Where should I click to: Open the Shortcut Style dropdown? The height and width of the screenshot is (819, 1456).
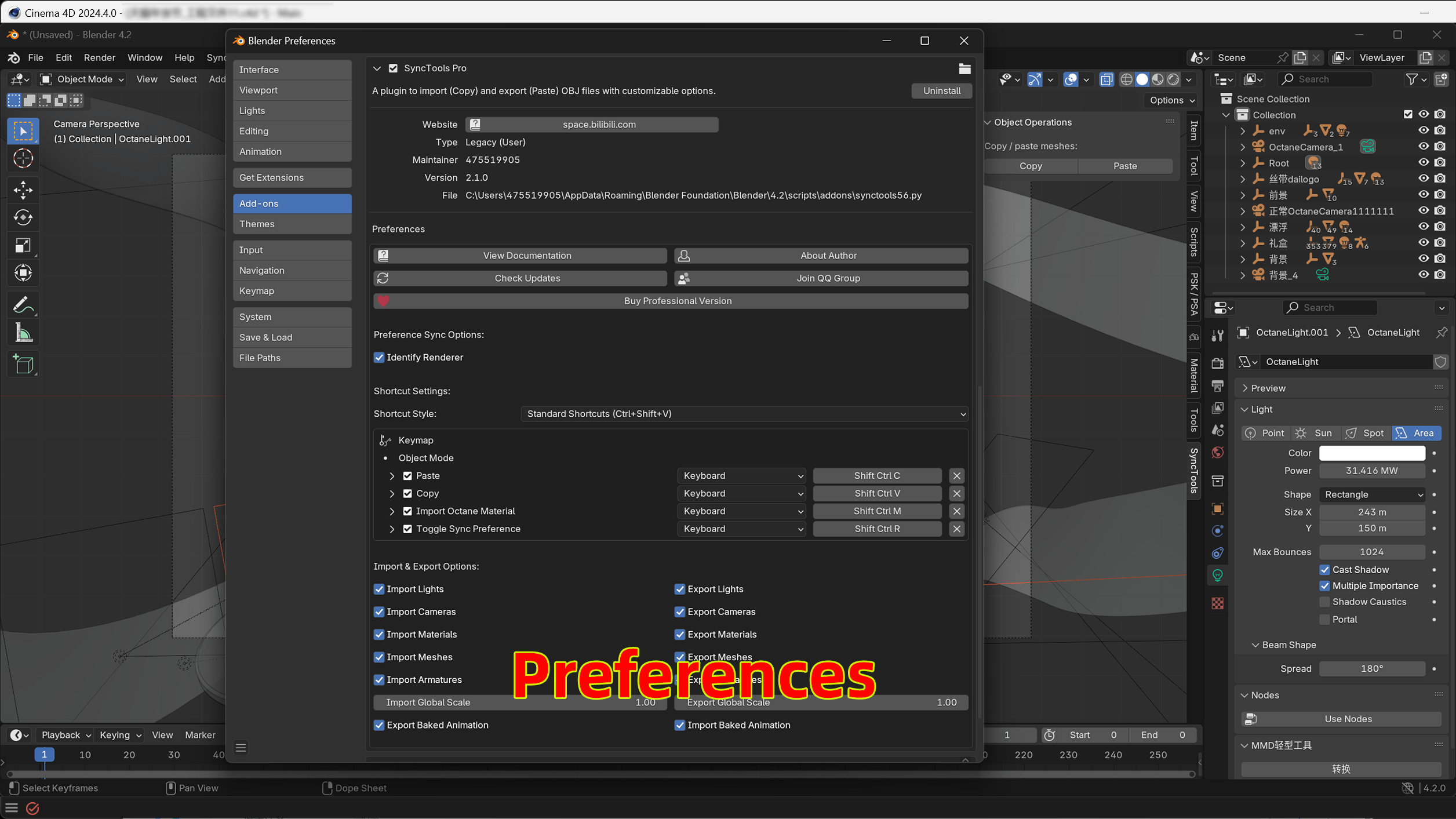click(745, 414)
